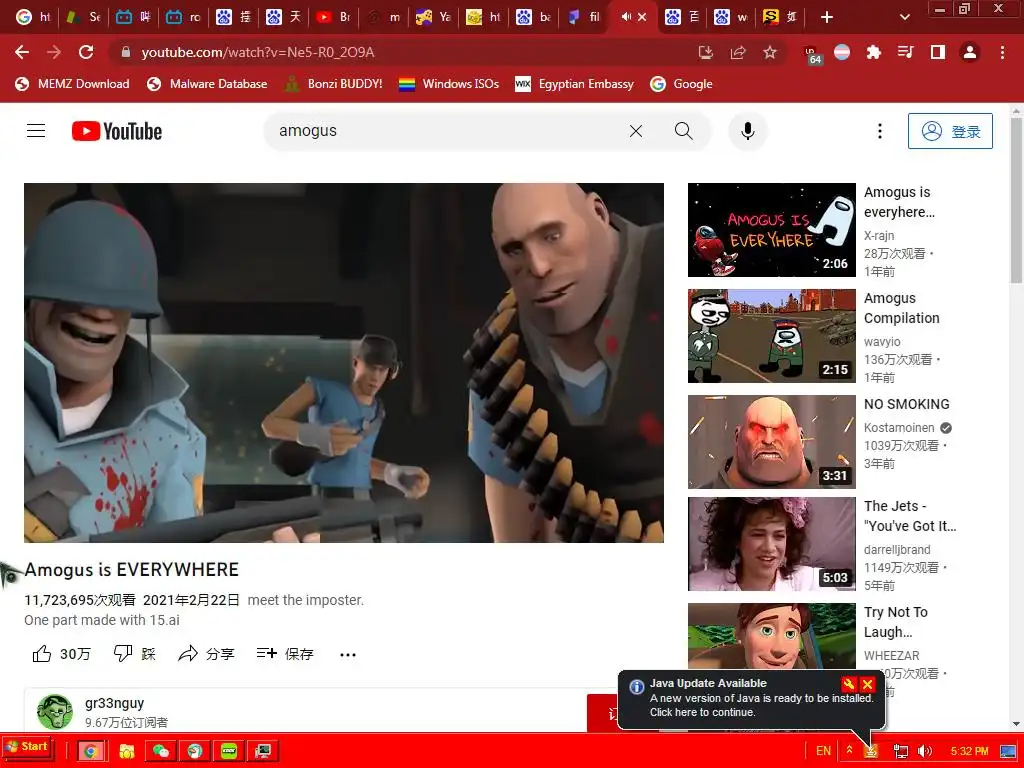Open WeChat from the taskbar

click(x=161, y=751)
